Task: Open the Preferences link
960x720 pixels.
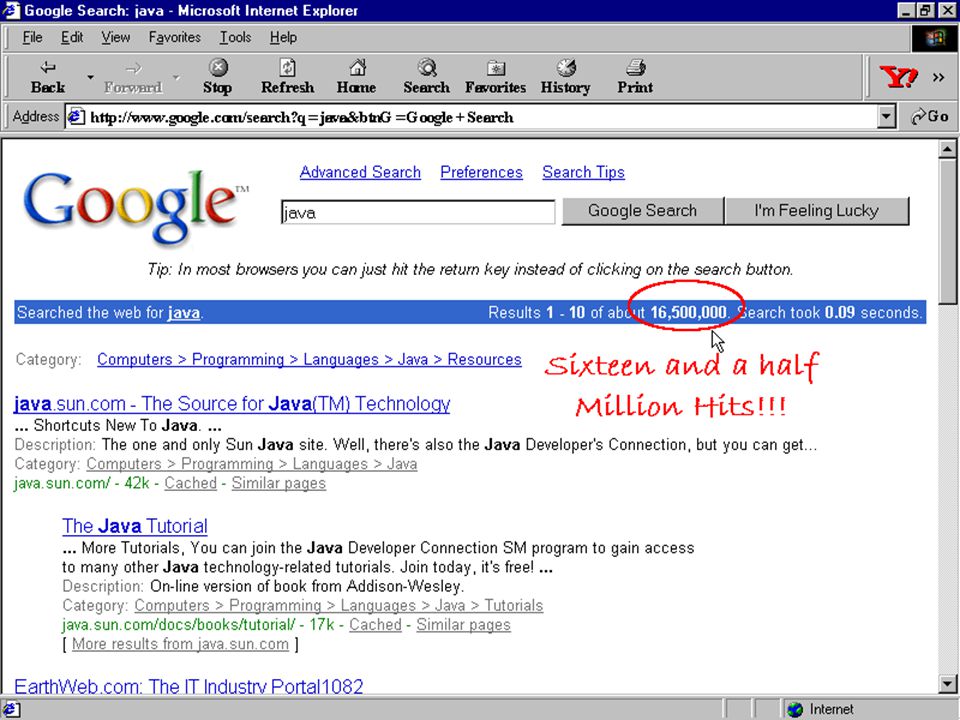Action: click(x=481, y=172)
